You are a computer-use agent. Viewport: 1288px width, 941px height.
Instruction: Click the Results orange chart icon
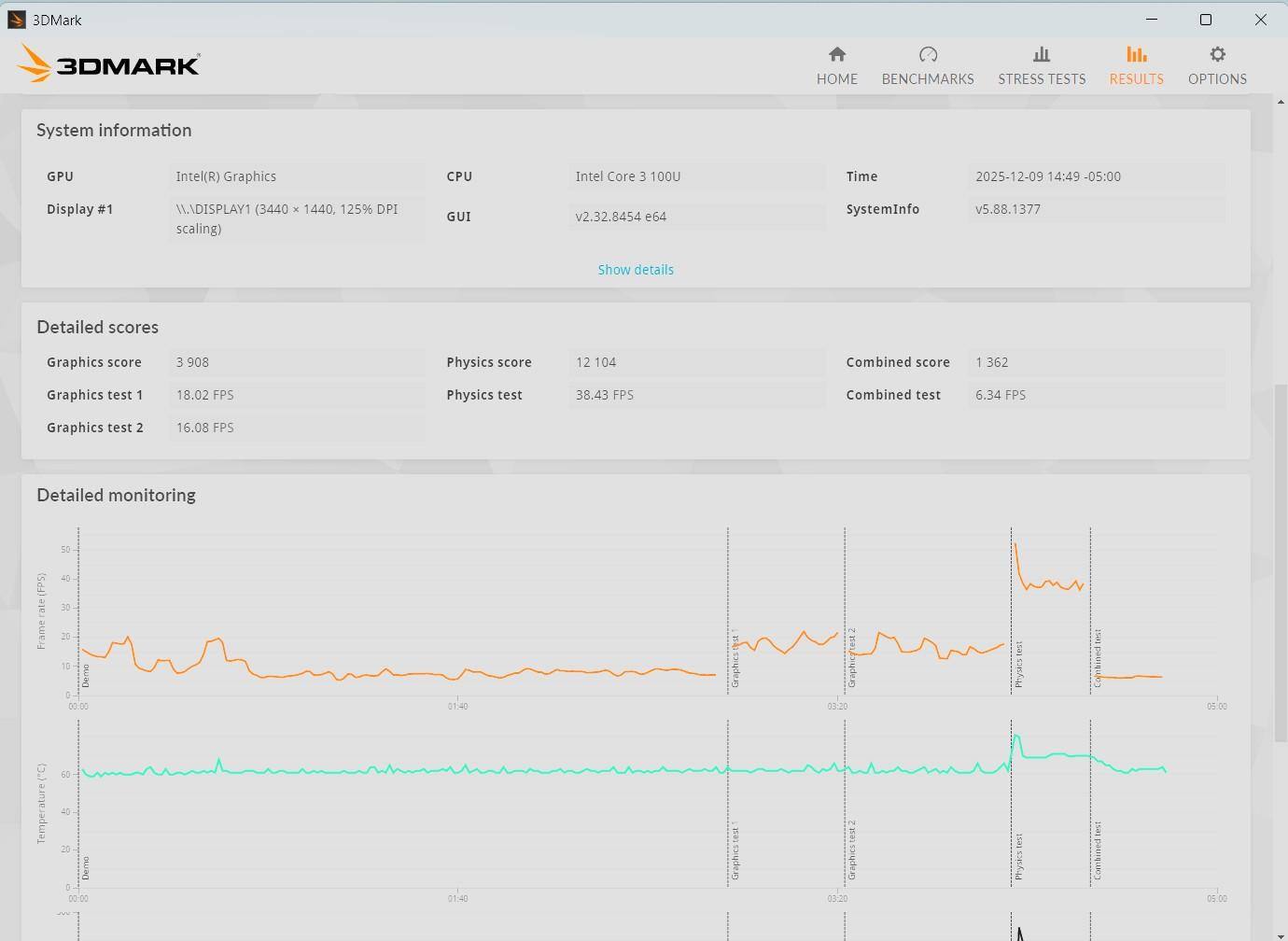tap(1136, 55)
